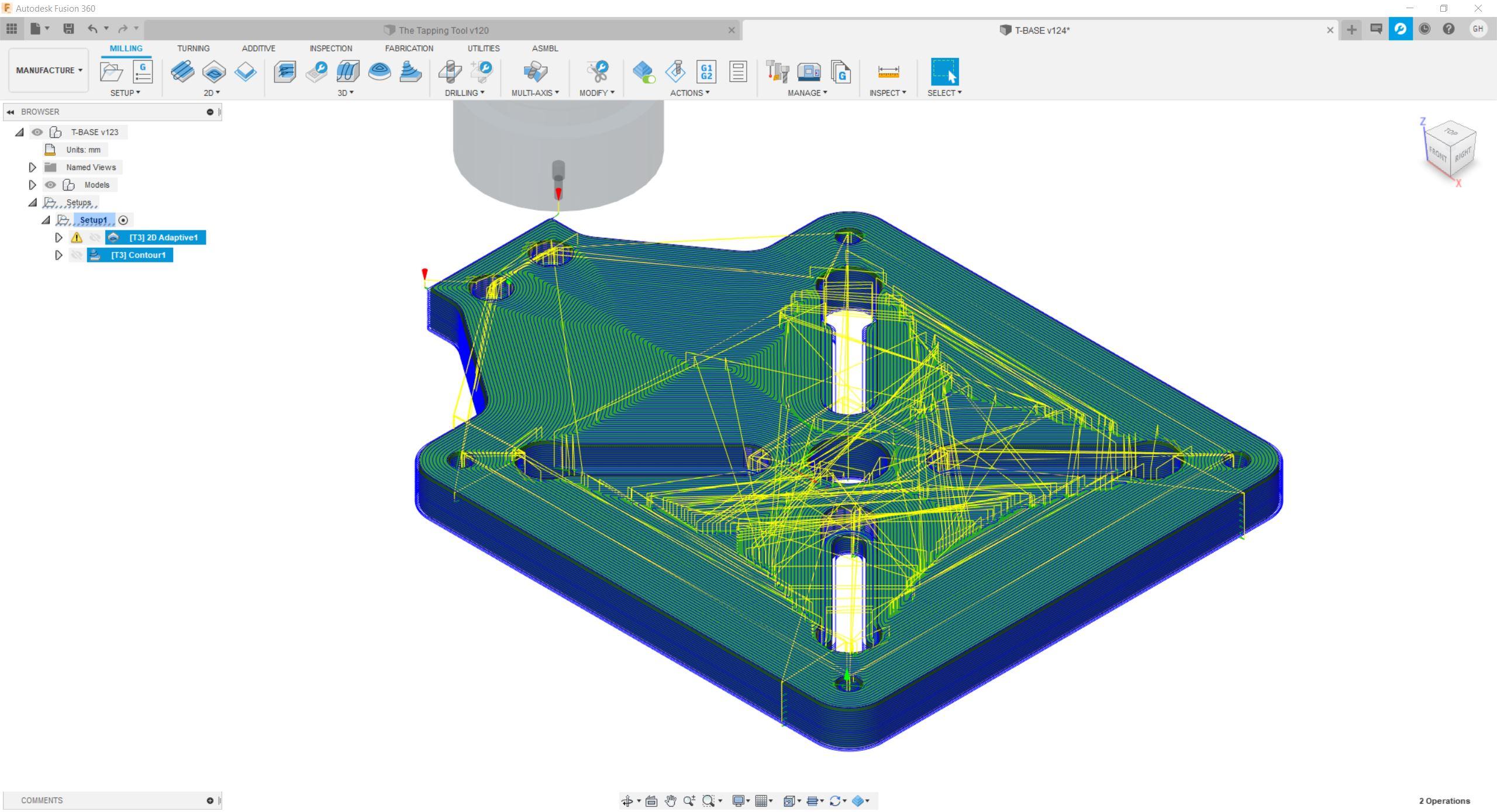Expand the Named Views folder
This screenshot has width=1497, height=812.
click(32, 167)
